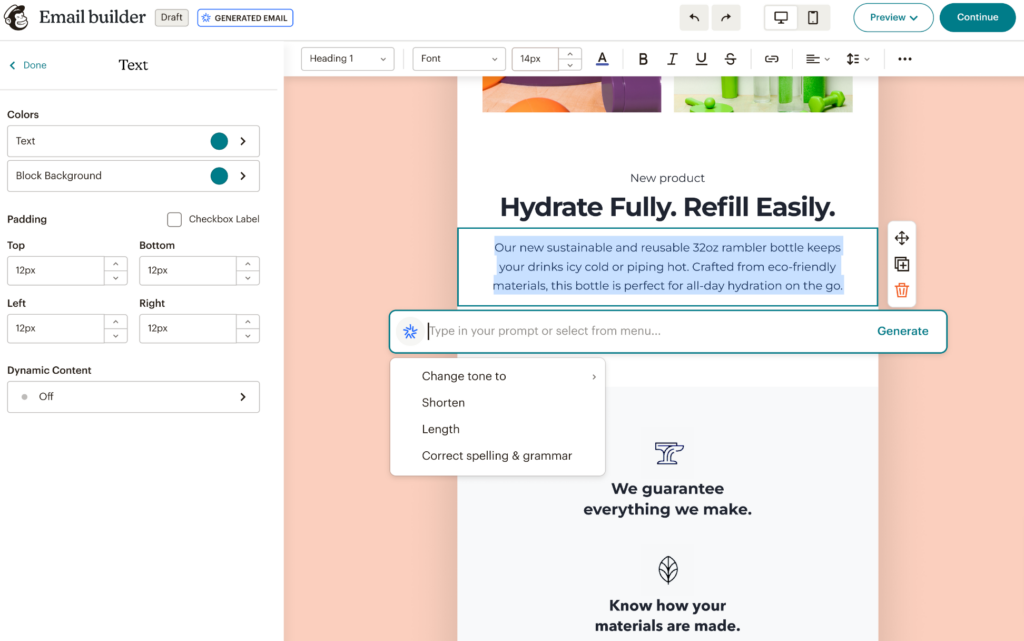
Task: Open the text color tool
Action: (x=602, y=59)
